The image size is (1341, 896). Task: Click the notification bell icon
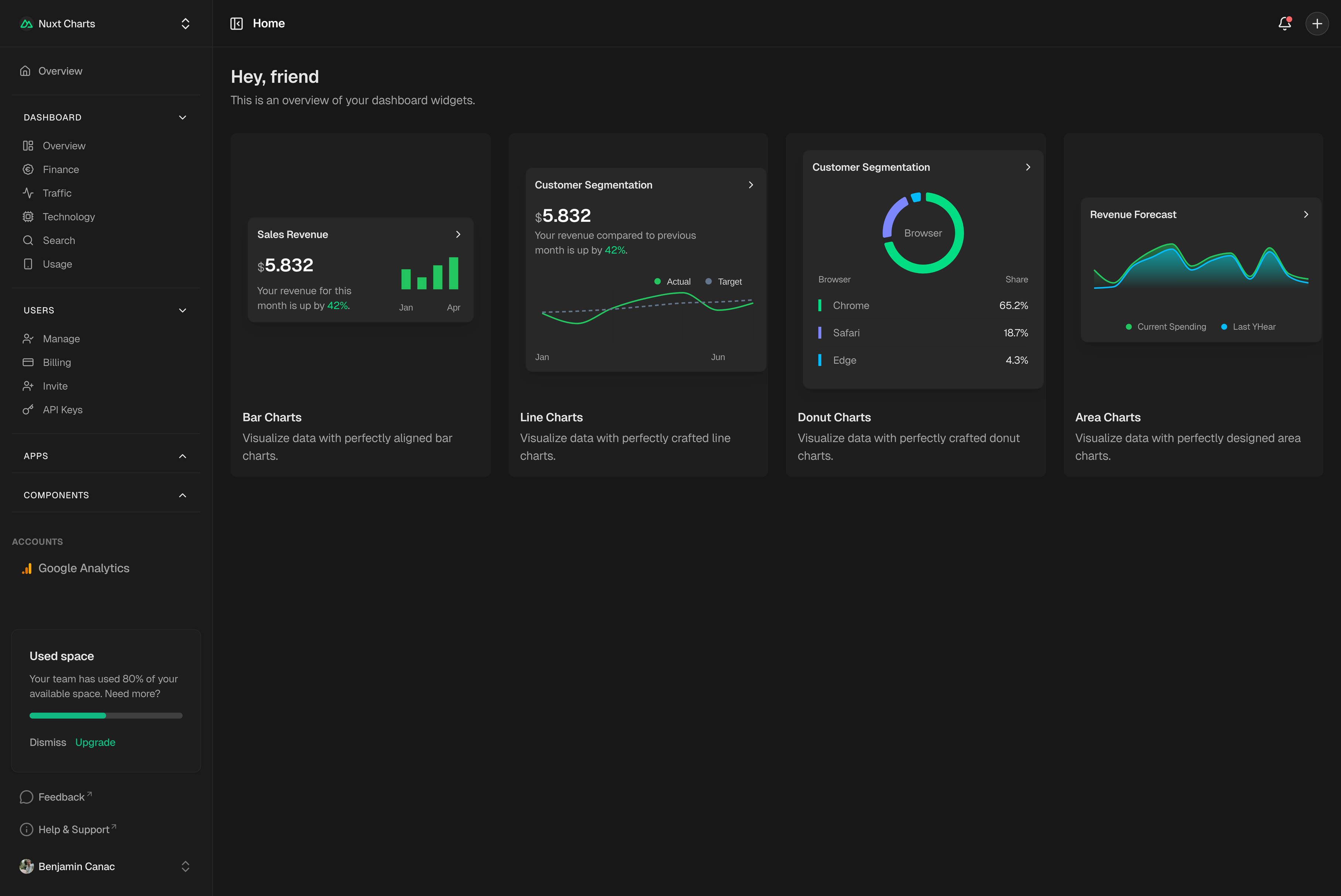pos(1284,23)
